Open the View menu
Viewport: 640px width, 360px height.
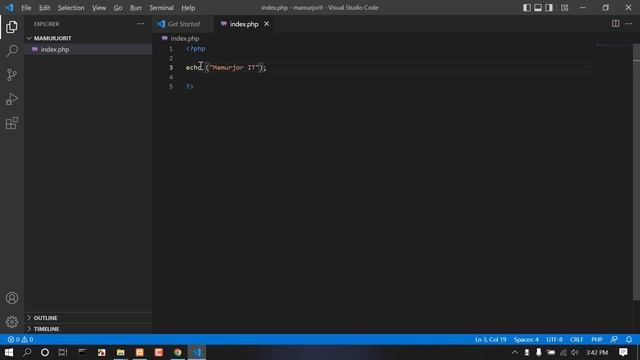(x=99, y=8)
